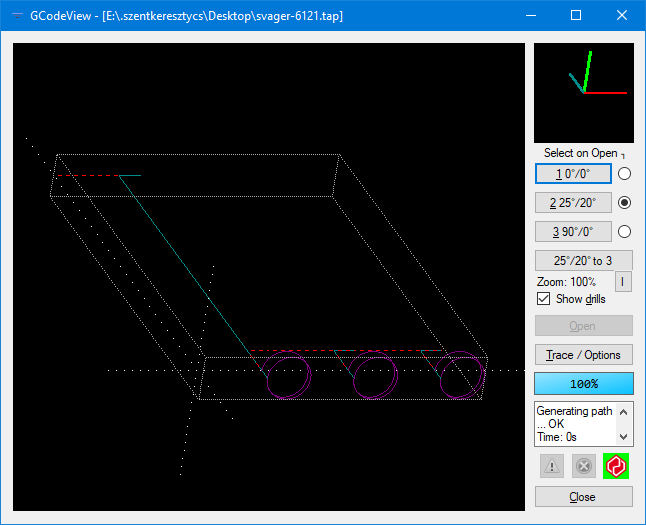This screenshot has width=646, height=525.
Task: Click the warning triangle icon
Action: [551, 466]
